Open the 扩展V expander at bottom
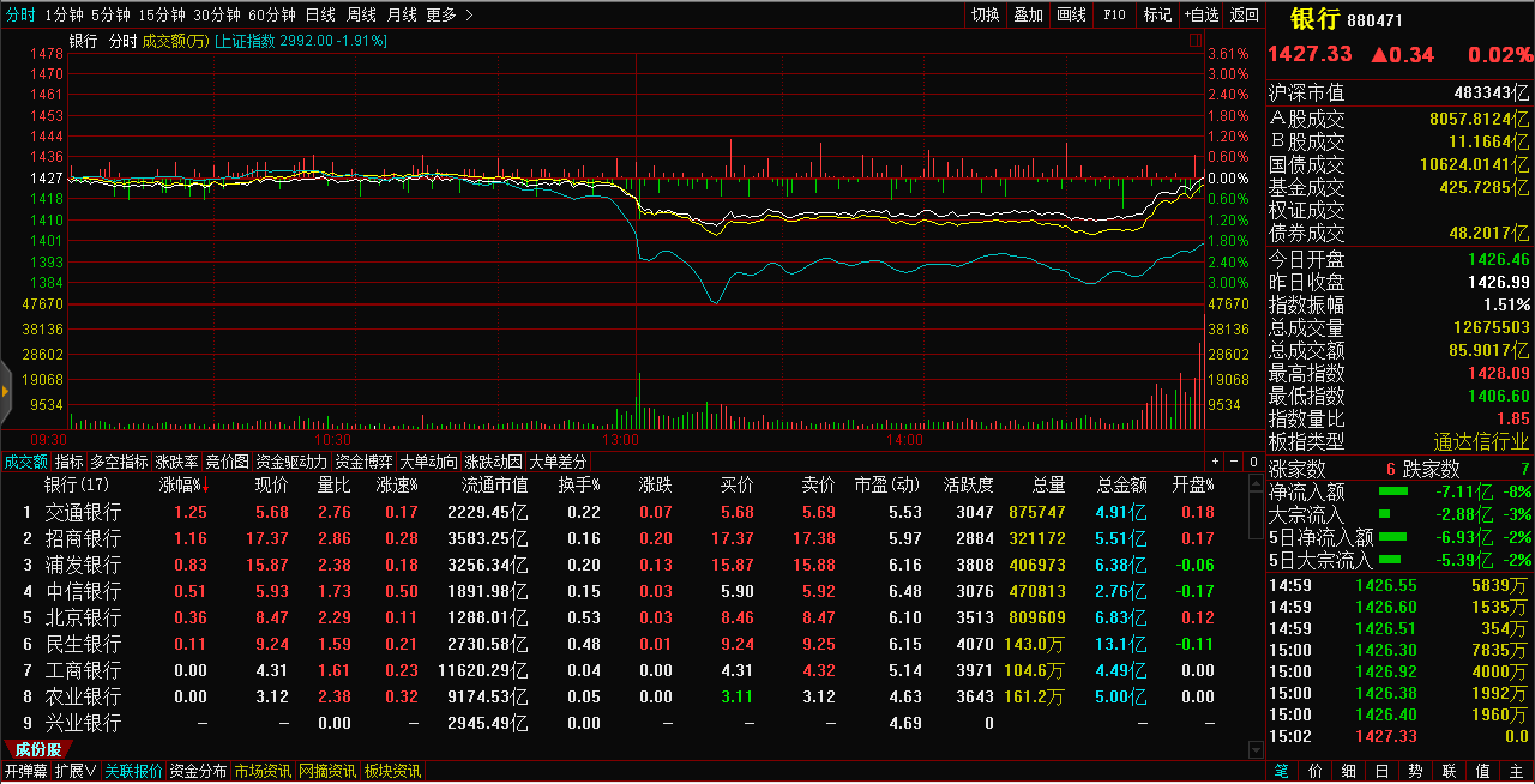The image size is (1535, 784). click(x=76, y=771)
